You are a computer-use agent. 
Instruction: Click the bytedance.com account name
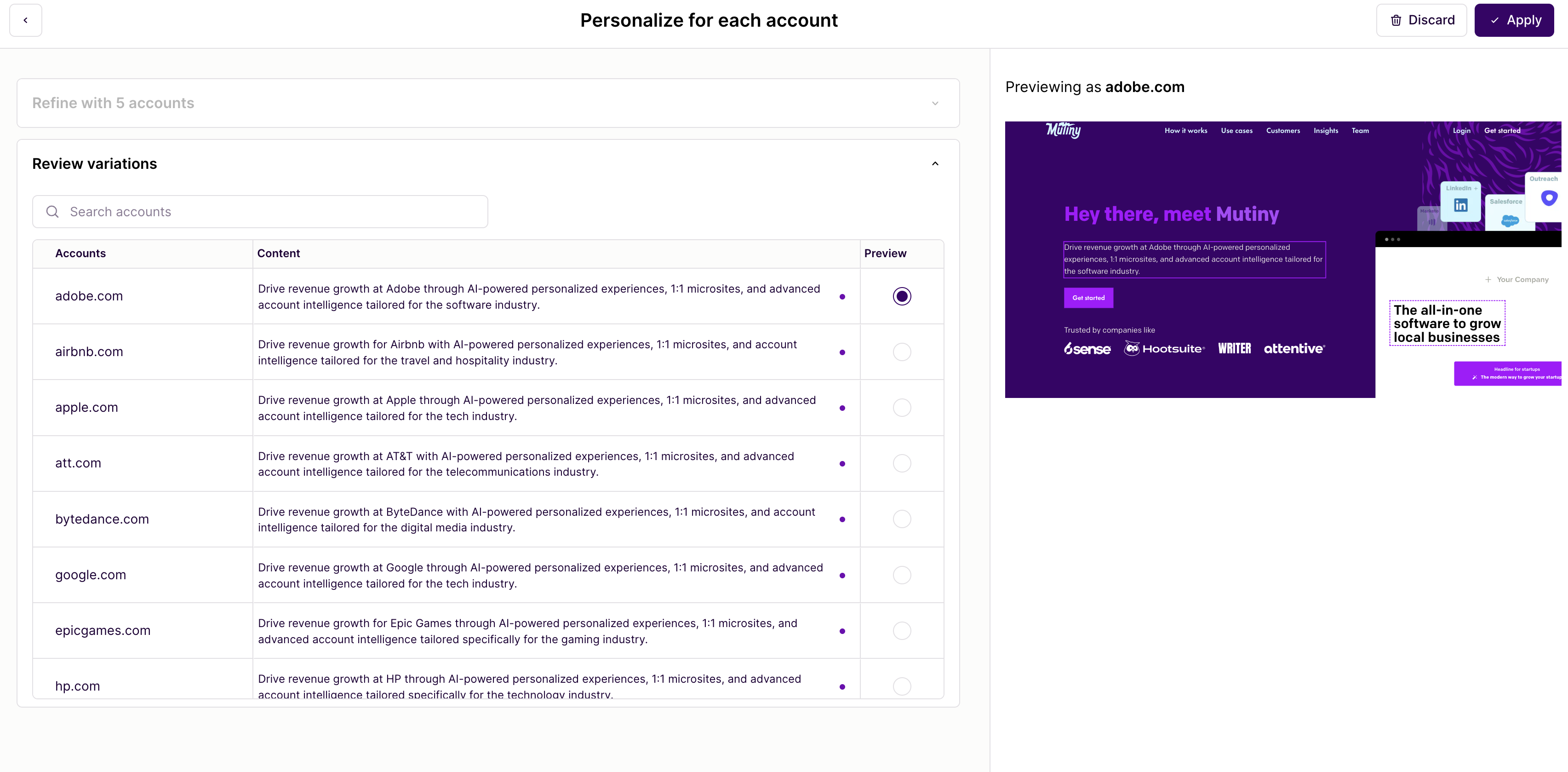pyautogui.click(x=102, y=519)
